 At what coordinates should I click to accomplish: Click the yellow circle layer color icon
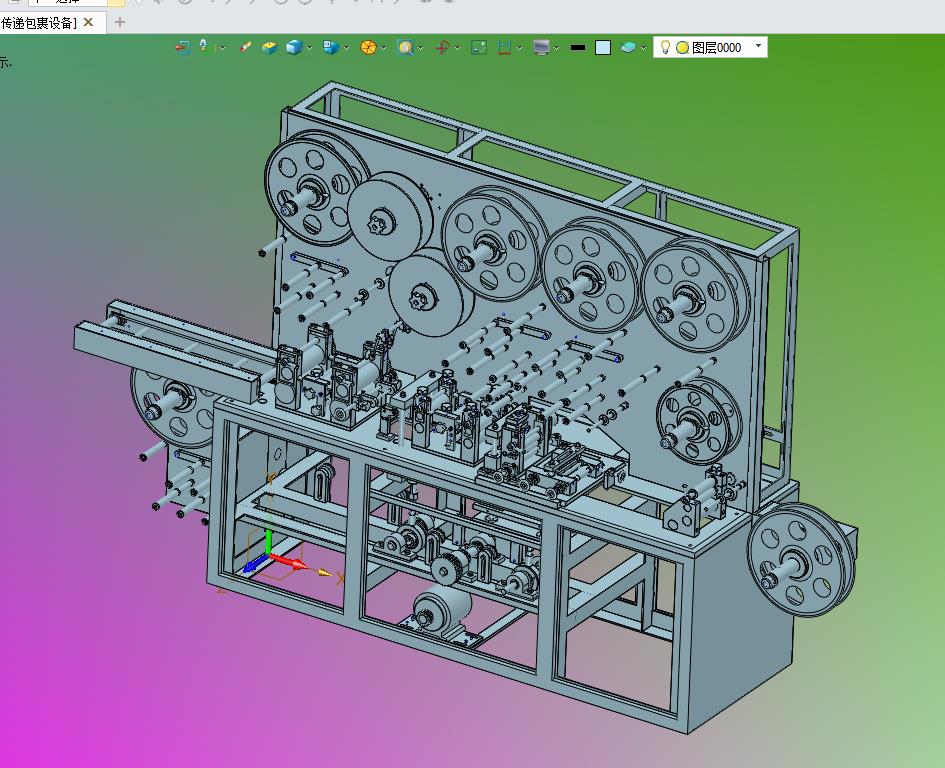[682, 48]
